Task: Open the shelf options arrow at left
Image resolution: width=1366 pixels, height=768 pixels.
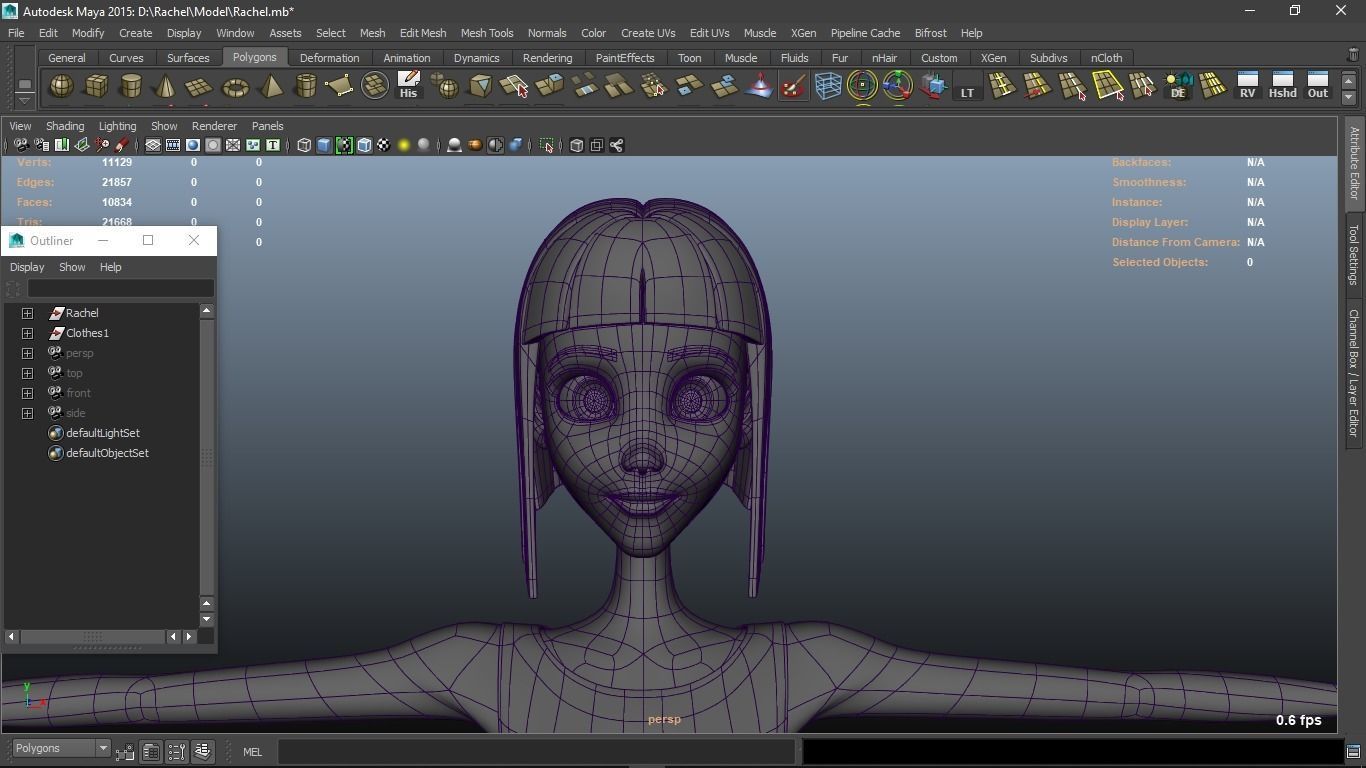Action: [x=24, y=100]
